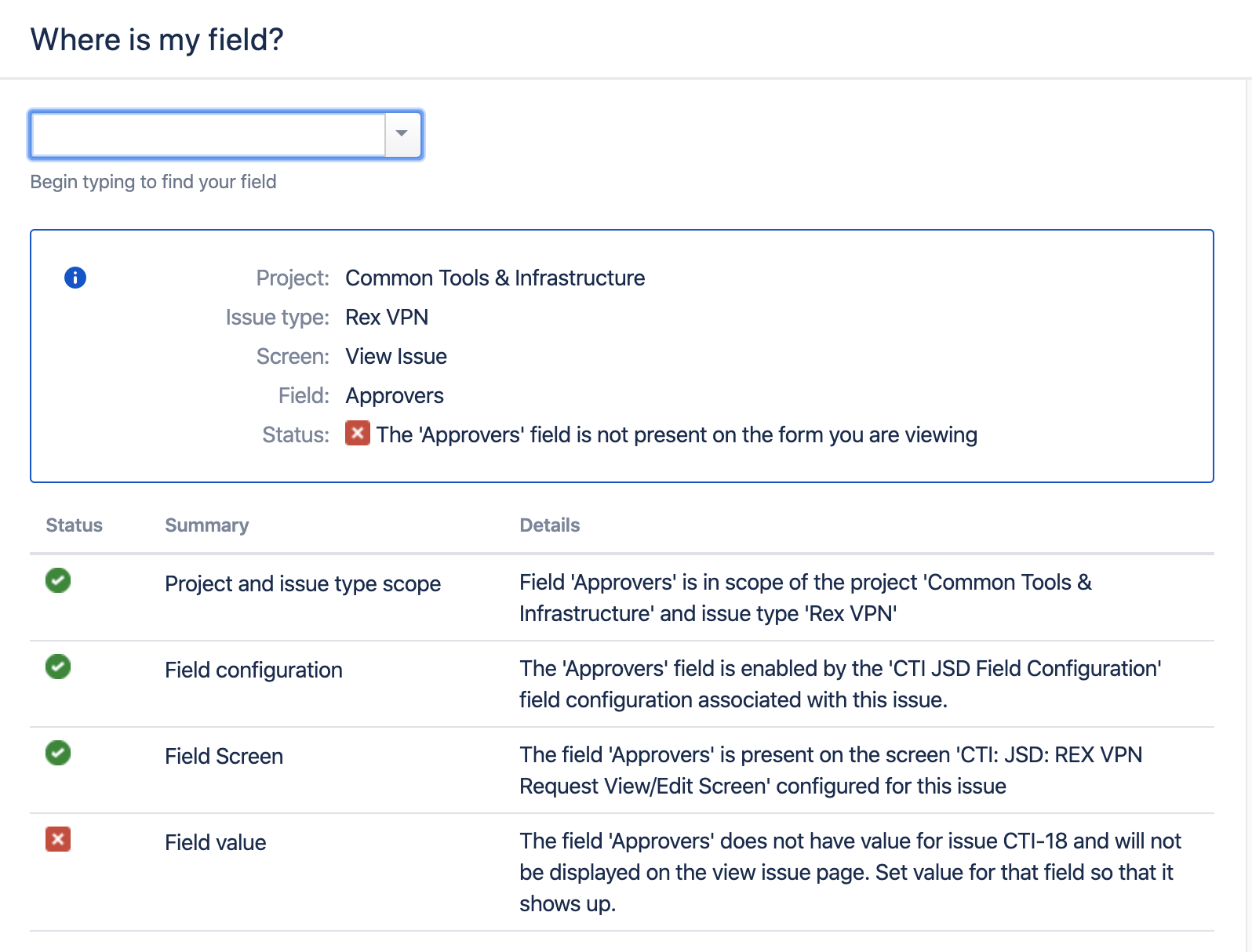Click green check icon for Field Screen row
1252x952 pixels.
click(x=58, y=754)
